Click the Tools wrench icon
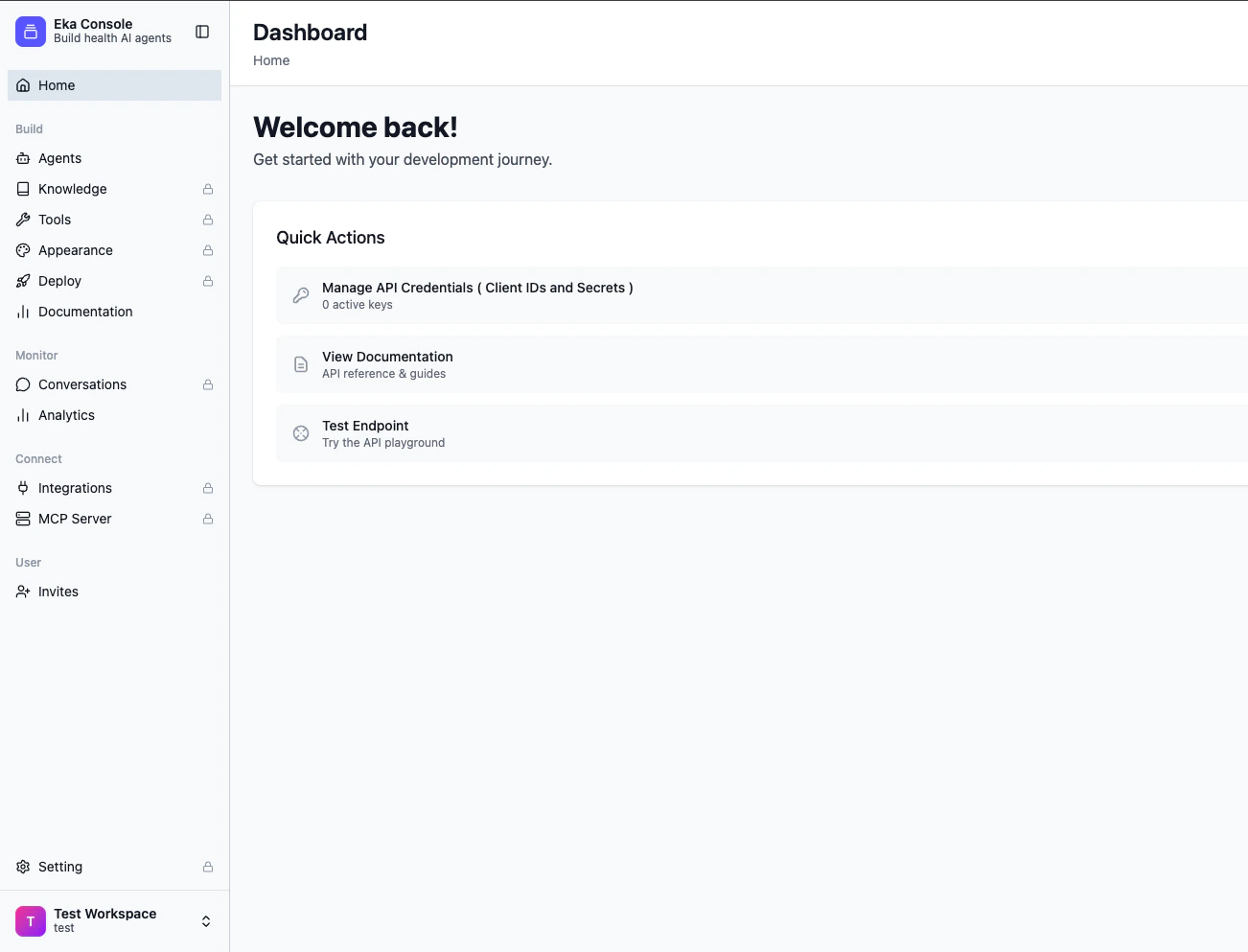1248x952 pixels. 22,220
